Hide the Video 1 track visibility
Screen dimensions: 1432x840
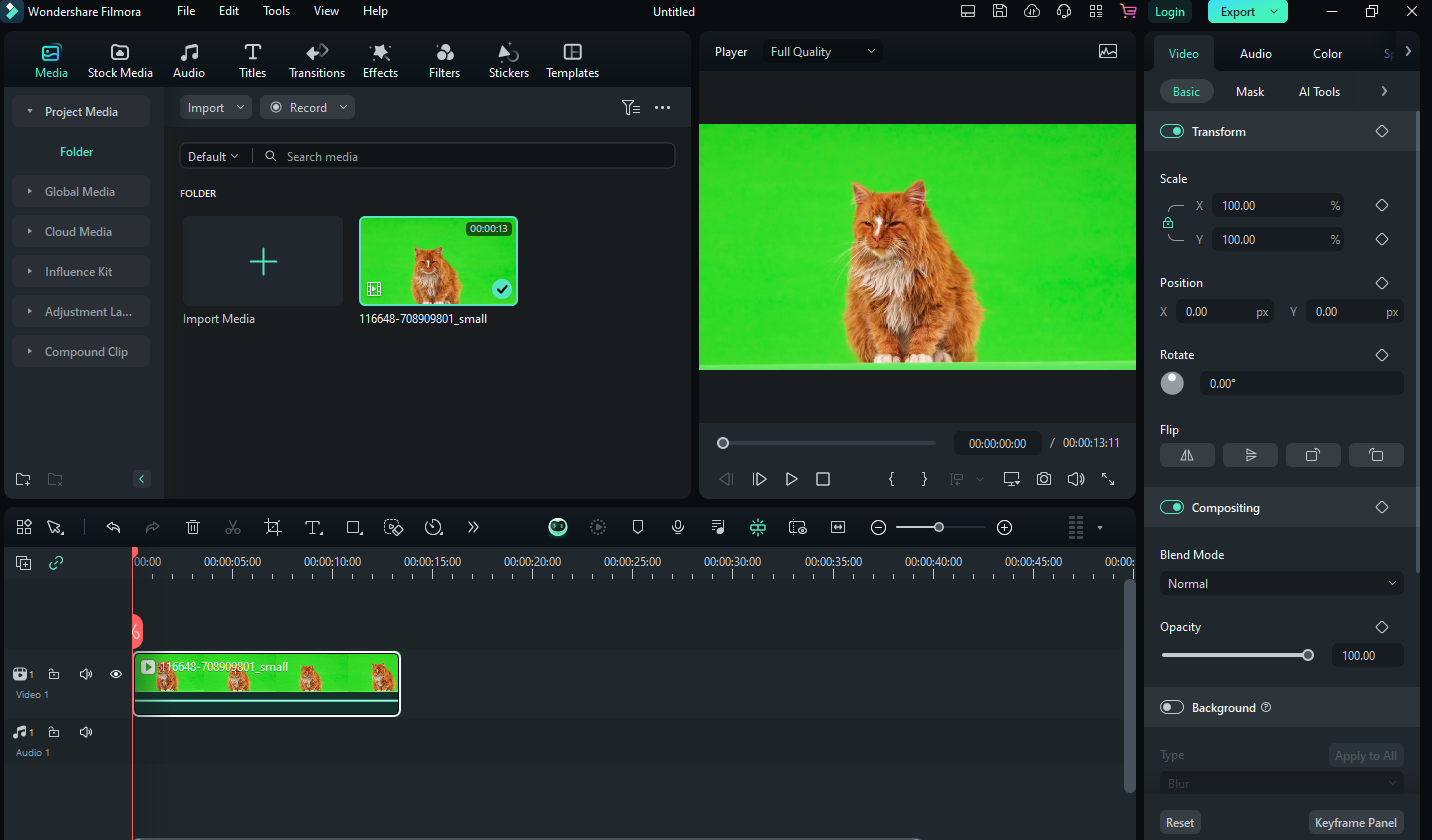click(115, 674)
